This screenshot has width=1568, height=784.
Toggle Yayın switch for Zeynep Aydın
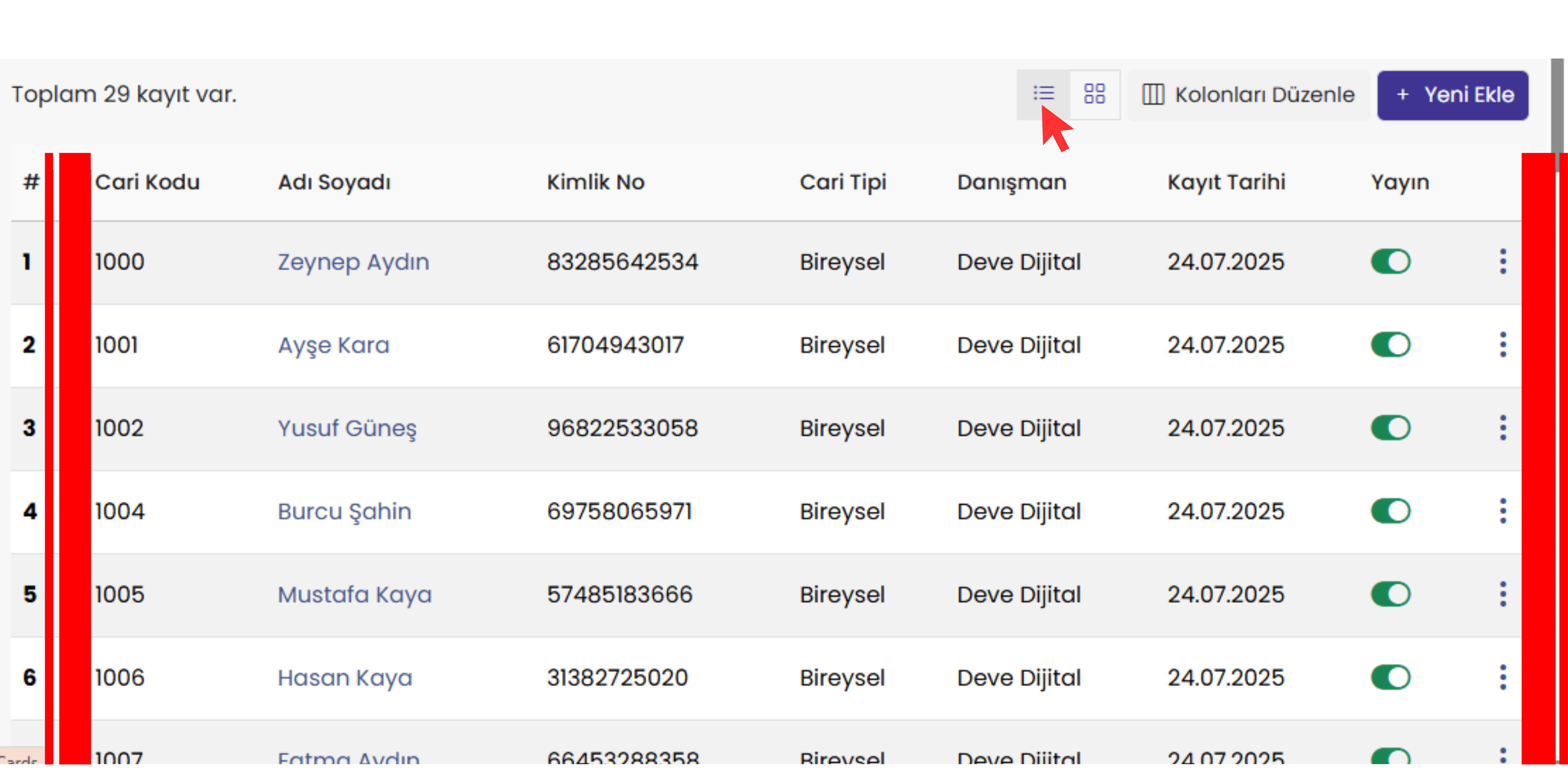1390,262
